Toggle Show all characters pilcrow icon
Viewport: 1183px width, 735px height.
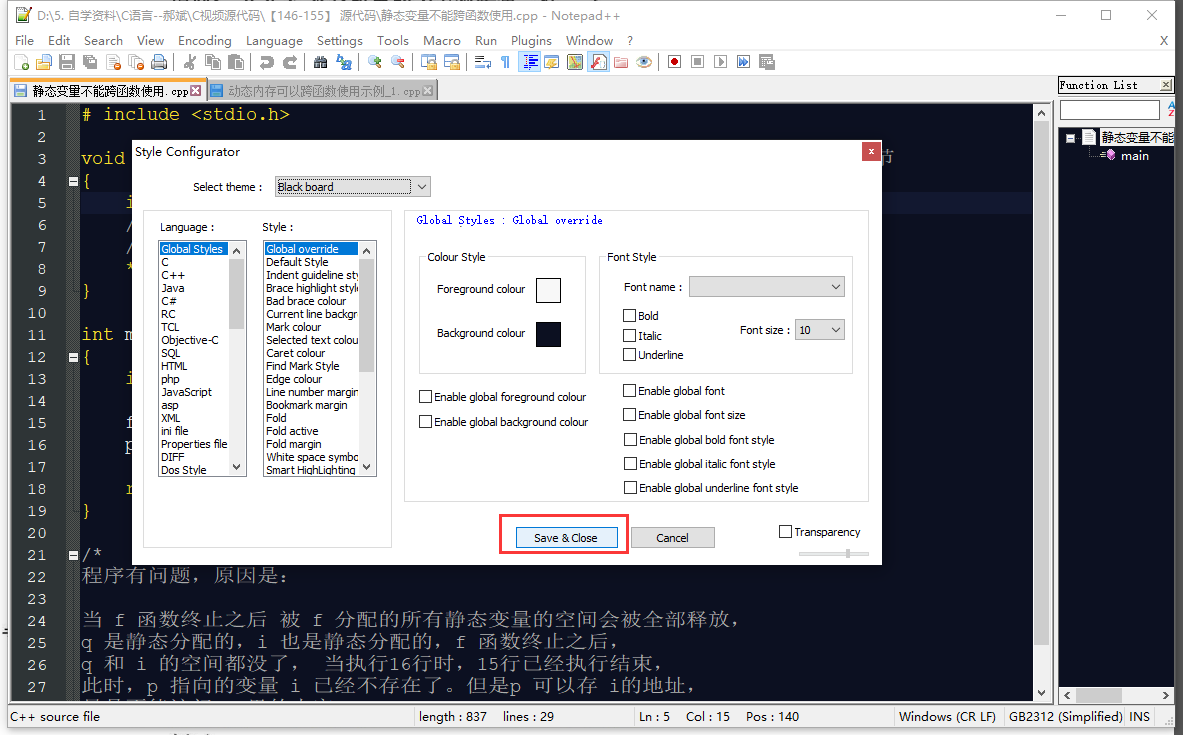tap(505, 63)
